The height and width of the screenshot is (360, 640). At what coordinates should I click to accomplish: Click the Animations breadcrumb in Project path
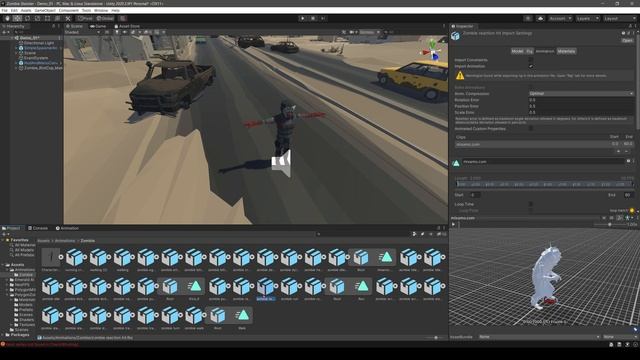(65, 241)
